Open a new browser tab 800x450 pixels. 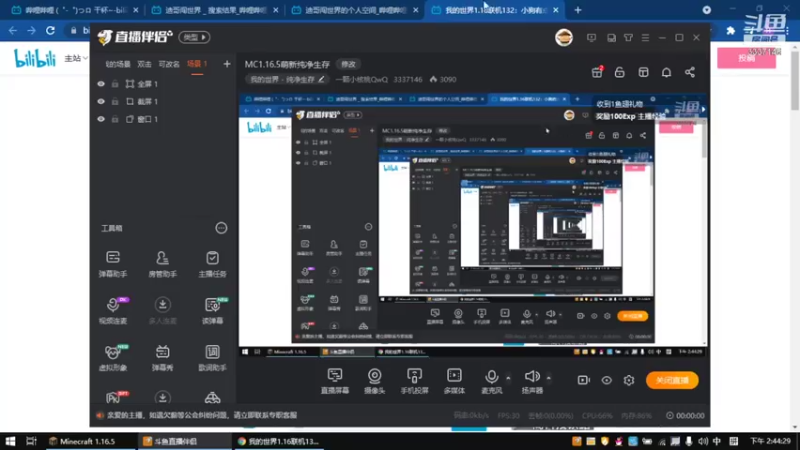(x=578, y=10)
